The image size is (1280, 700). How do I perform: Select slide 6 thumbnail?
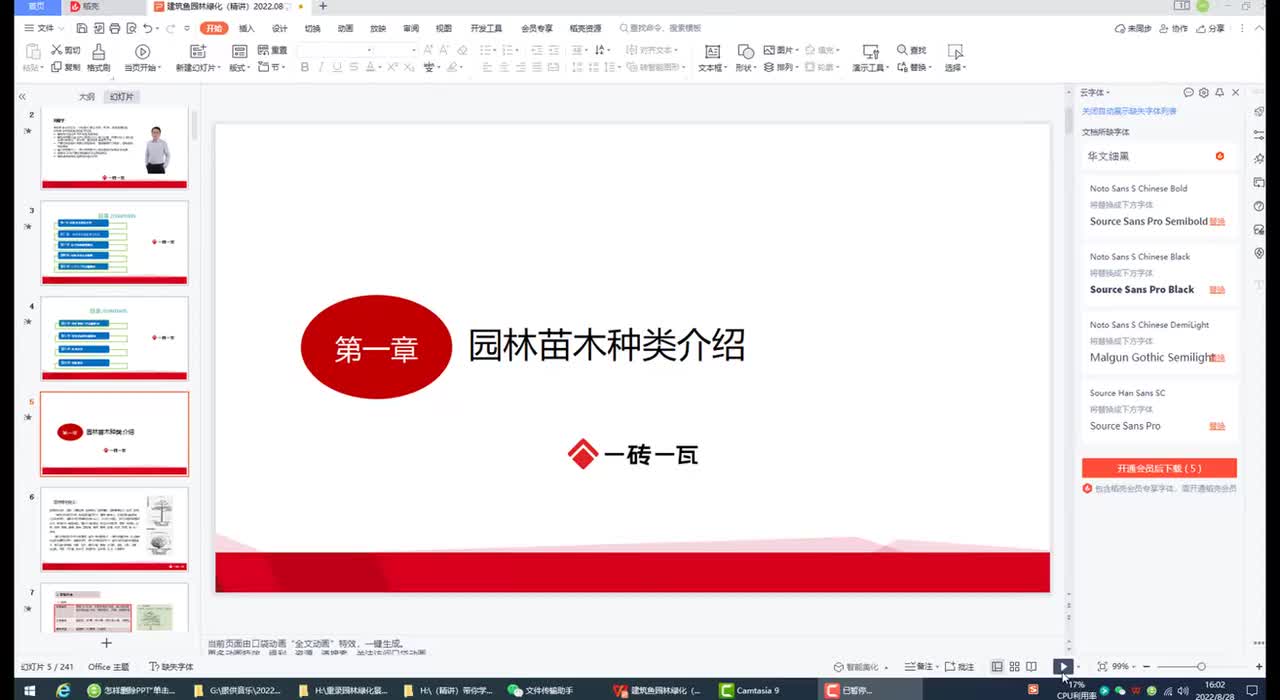(x=114, y=529)
